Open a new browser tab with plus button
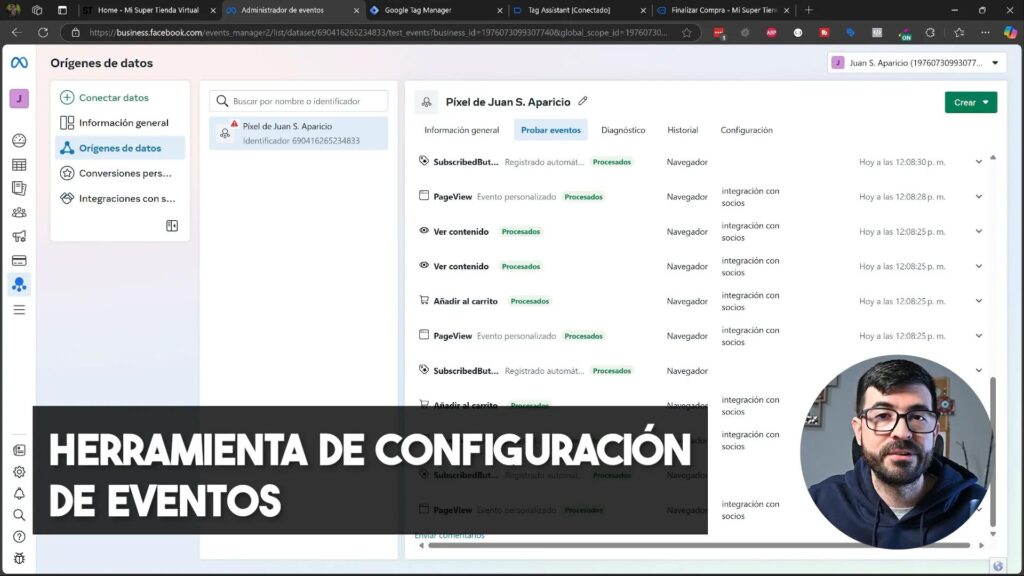This screenshot has width=1024, height=576. pos(808,10)
